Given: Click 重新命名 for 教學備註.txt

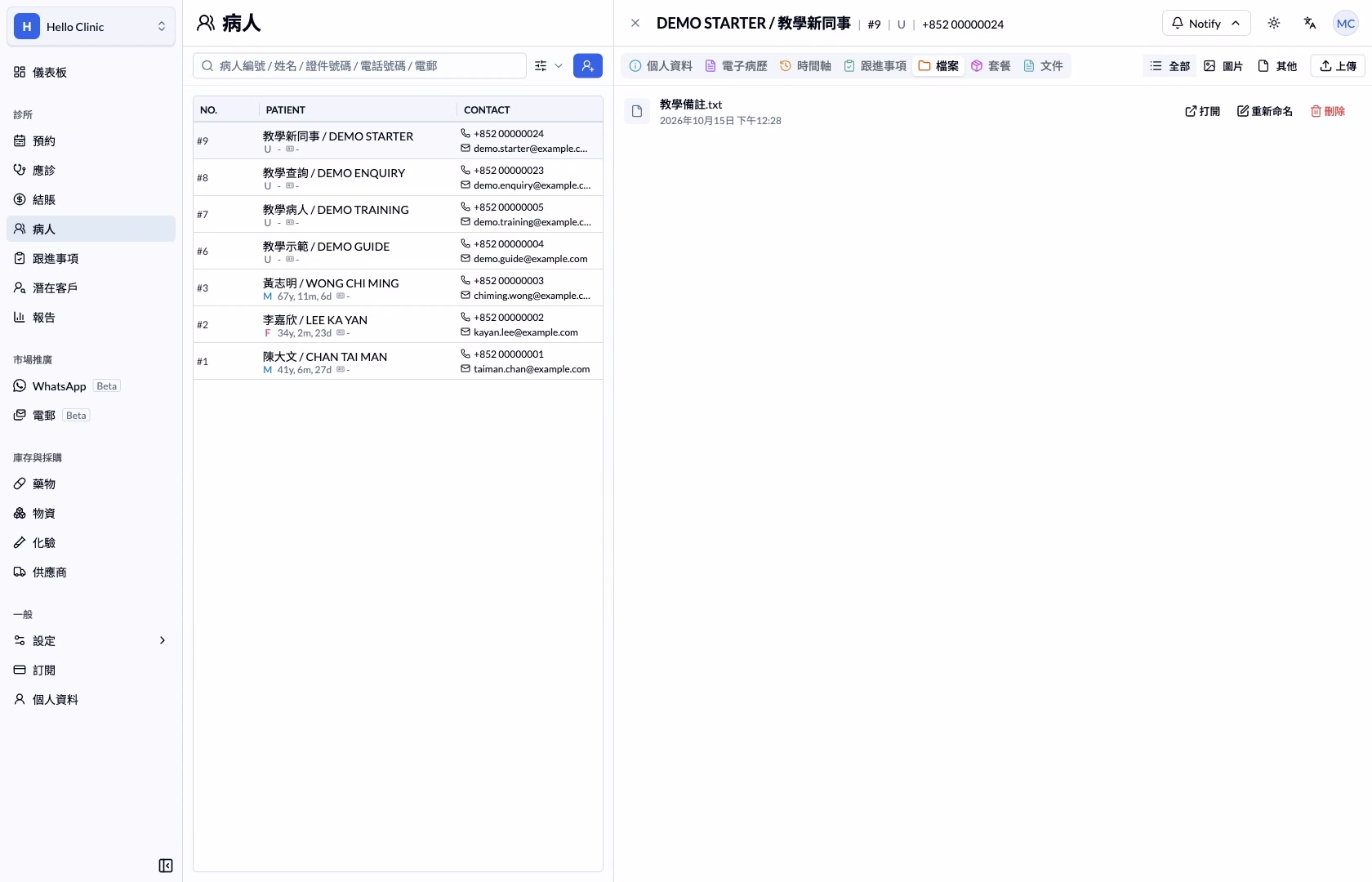Looking at the screenshot, I should point(1264,112).
